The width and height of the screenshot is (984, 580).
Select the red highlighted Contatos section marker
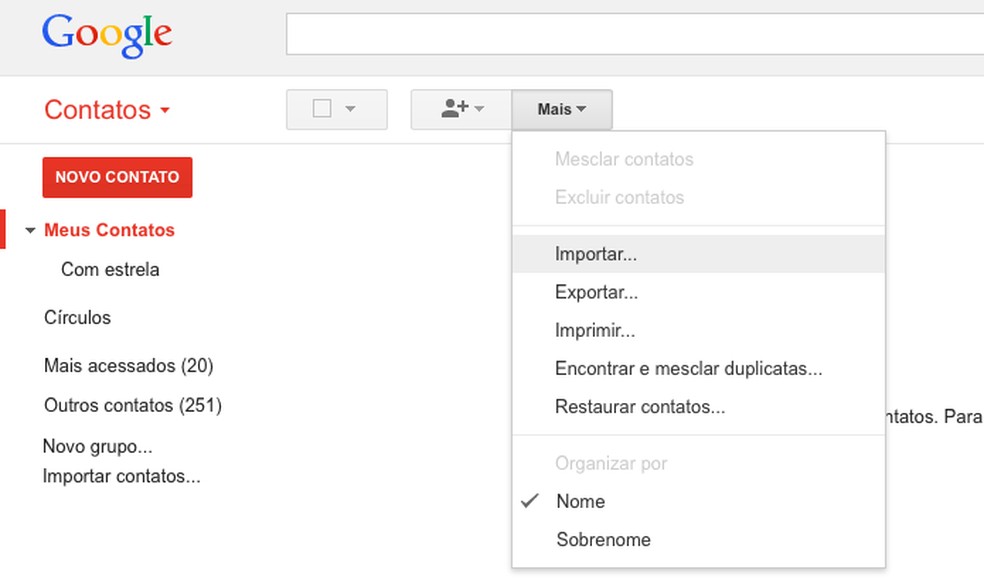click(4, 229)
